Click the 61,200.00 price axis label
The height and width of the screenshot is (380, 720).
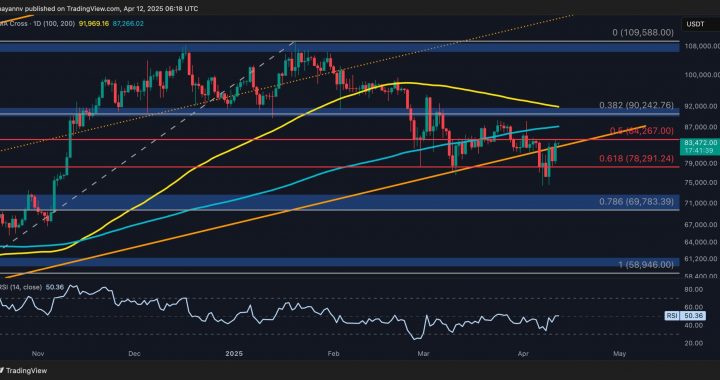coord(700,259)
